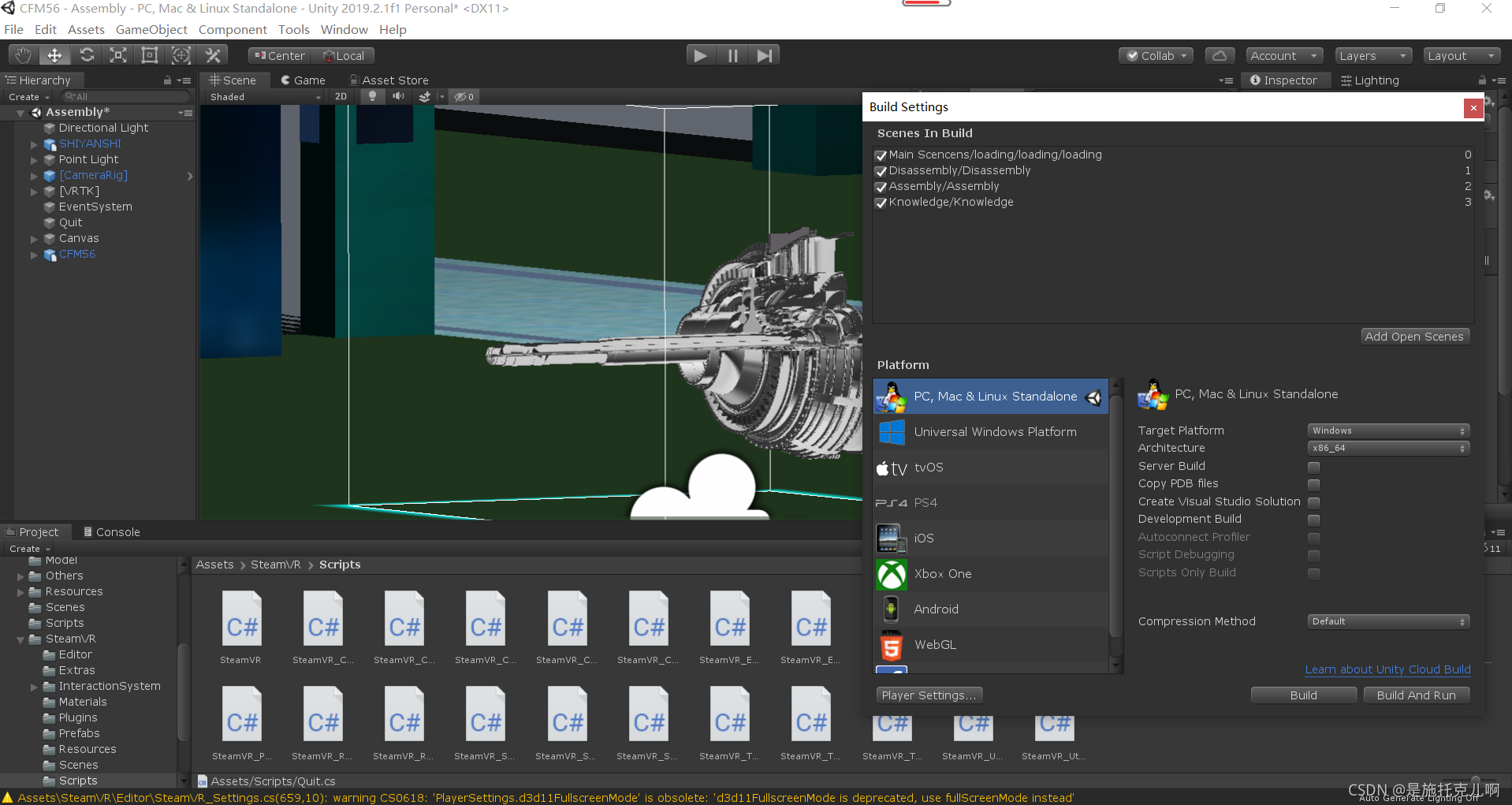Open scene effects image icon
Viewport: 1512px width, 805px height.
(425, 96)
